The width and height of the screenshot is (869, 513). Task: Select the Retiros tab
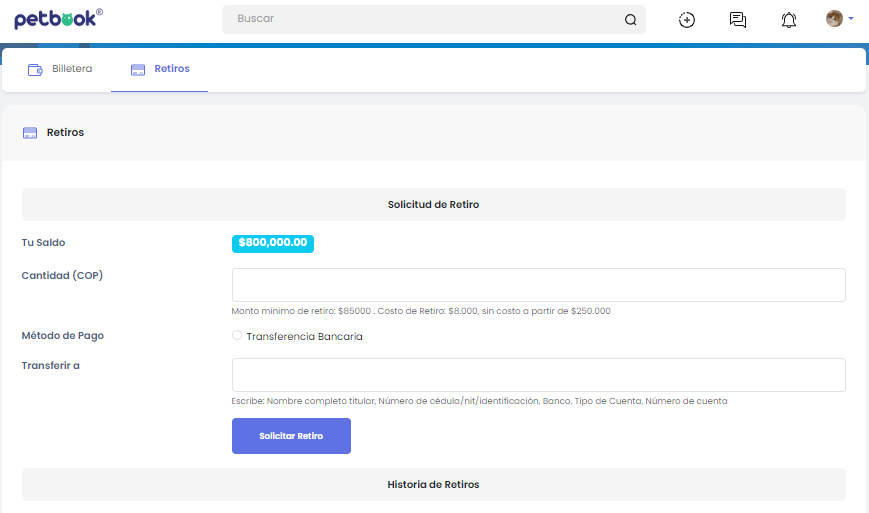(x=171, y=69)
